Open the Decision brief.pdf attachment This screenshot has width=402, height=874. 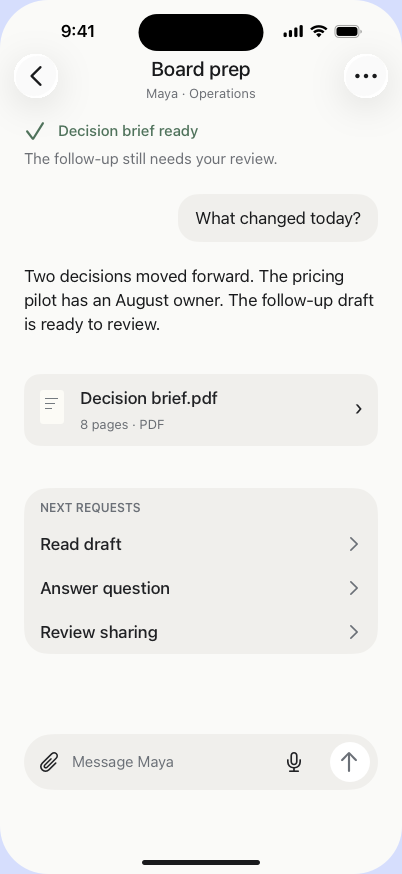coord(201,410)
